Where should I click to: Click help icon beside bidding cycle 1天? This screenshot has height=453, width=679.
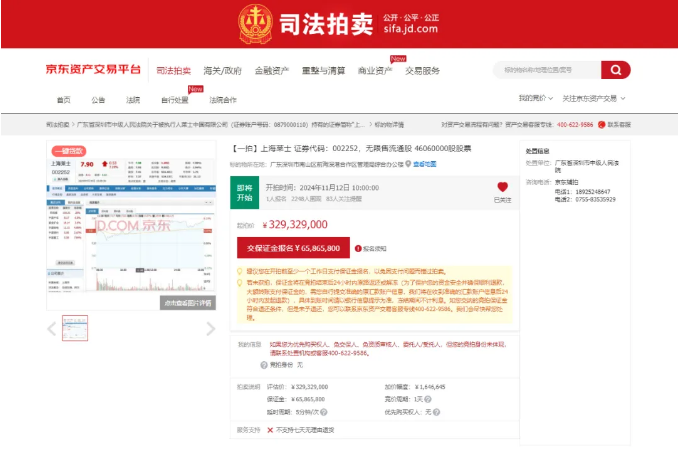(428, 399)
